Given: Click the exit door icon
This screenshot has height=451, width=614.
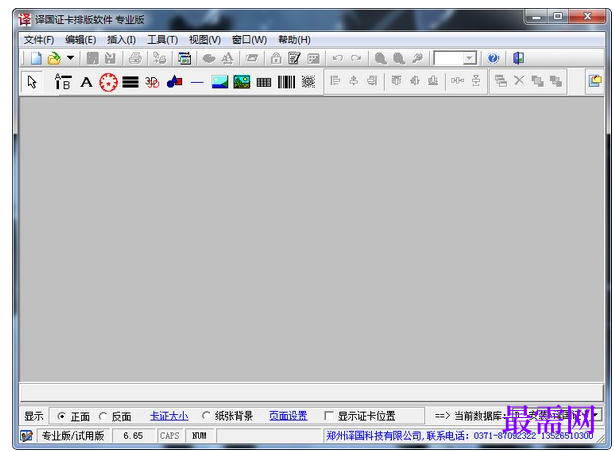Looking at the screenshot, I should [518, 59].
